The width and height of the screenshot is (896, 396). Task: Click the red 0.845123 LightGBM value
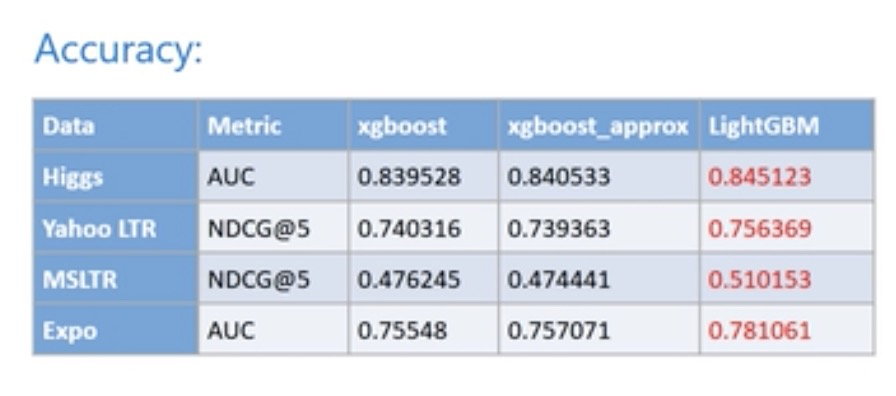(760, 177)
